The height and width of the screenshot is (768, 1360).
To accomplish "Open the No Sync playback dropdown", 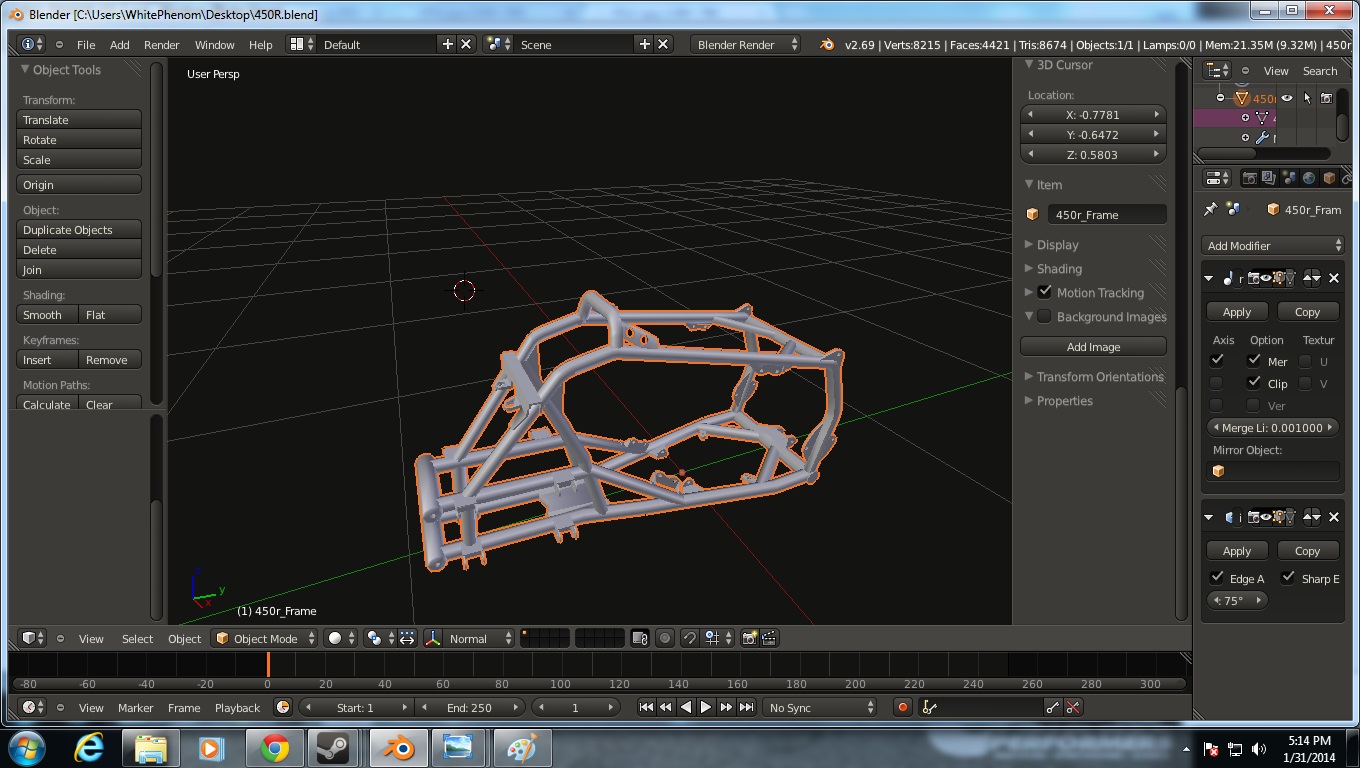I will coord(819,707).
